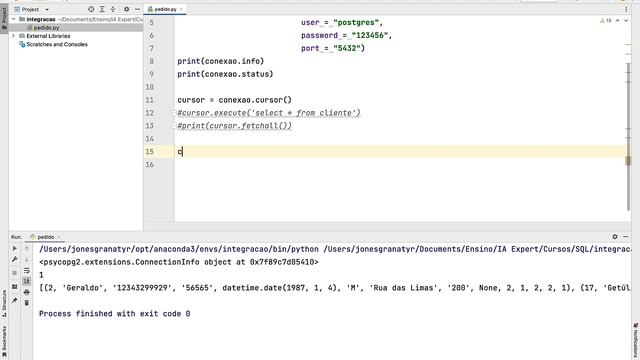Open editor tabs more options menu
The width and height of the screenshot is (640, 360).
click(x=626, y=9)
